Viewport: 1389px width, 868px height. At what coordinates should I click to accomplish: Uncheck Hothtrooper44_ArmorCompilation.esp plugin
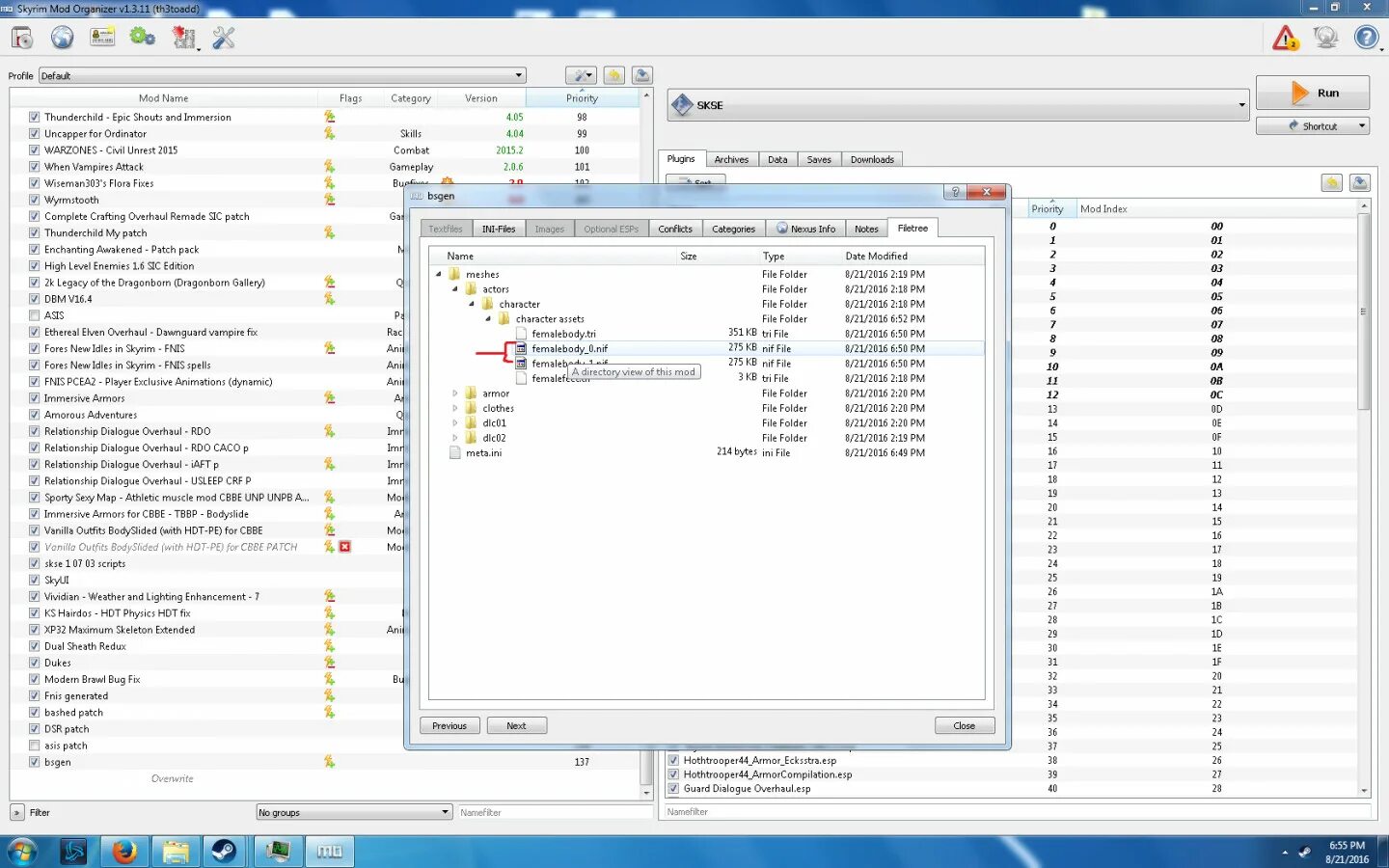(673, 774)
